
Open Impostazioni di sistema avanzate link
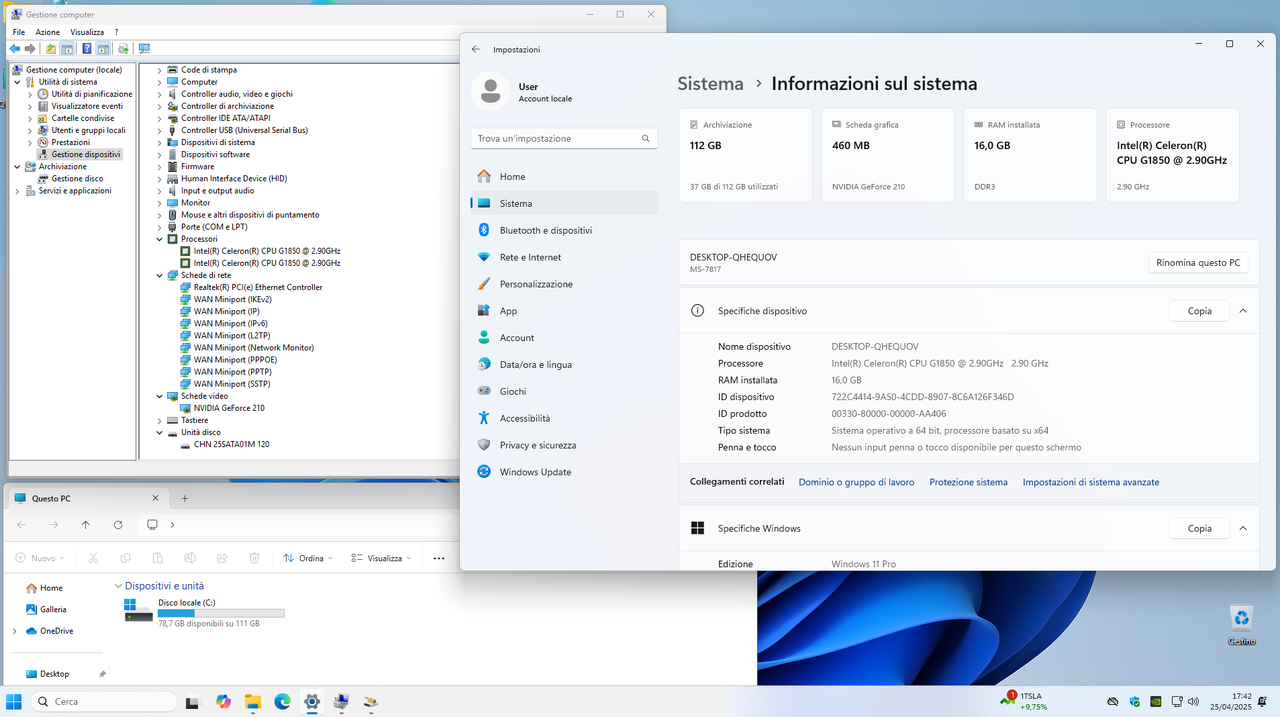point(1091,482)
